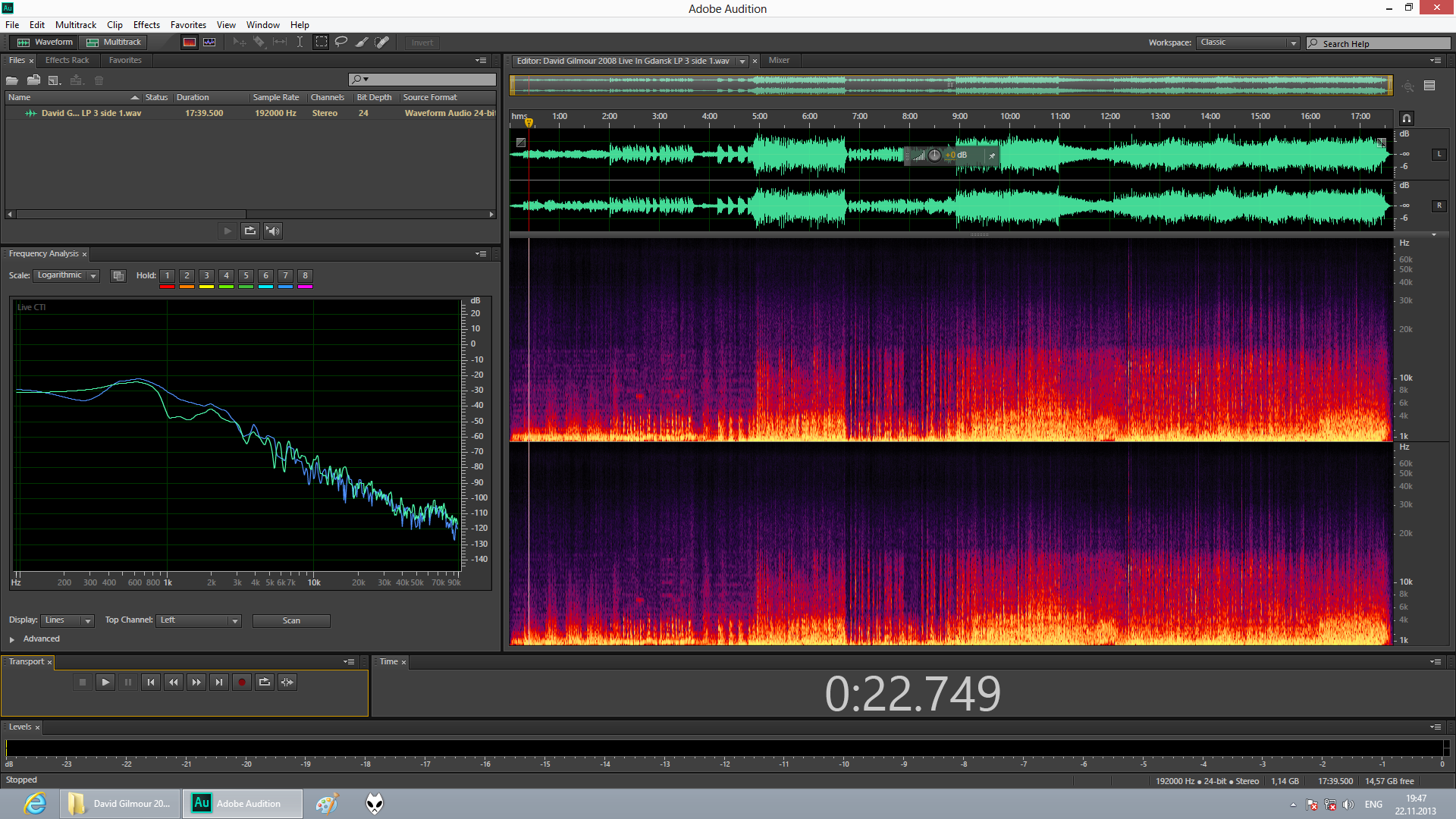Close the Frequency Analysis panel

click(84, 255)
